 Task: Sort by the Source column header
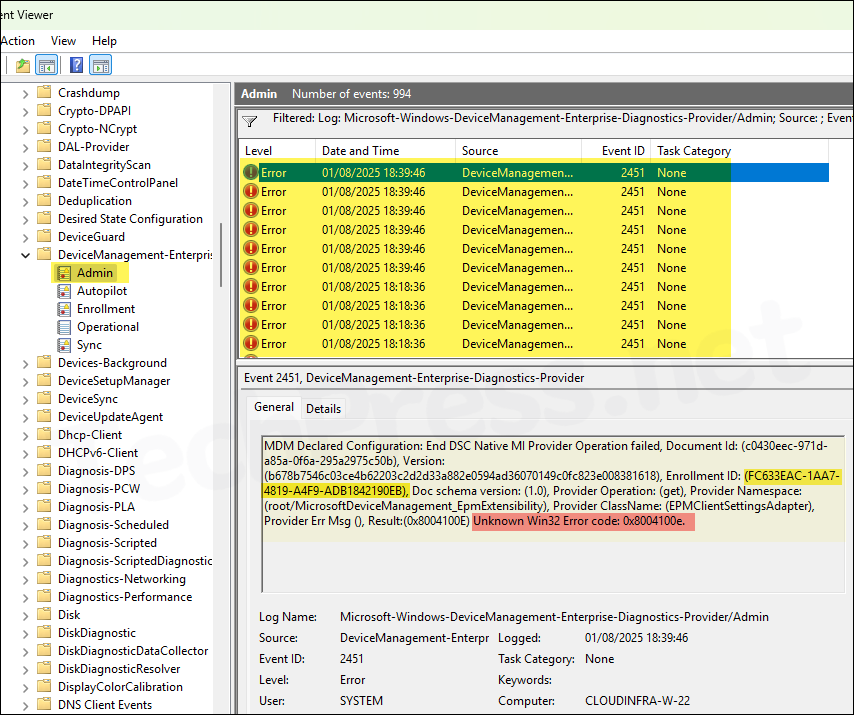click(518, 151)
